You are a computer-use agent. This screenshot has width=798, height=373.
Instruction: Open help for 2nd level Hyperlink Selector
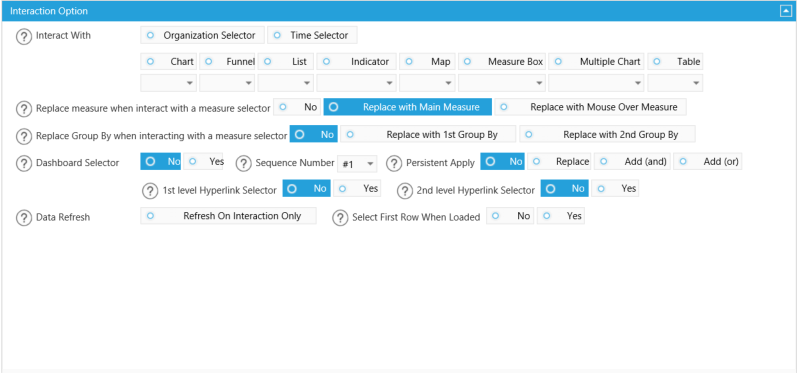click(405, 191)
